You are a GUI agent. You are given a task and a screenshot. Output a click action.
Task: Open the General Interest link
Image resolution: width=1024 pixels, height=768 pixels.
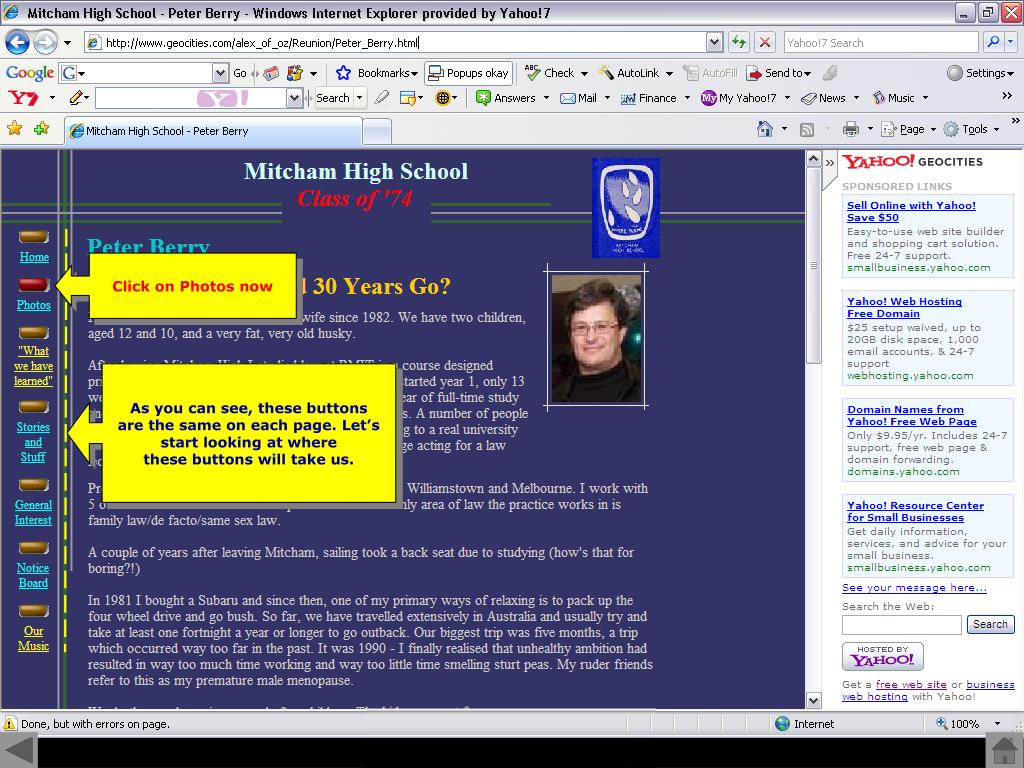point(33,512)
